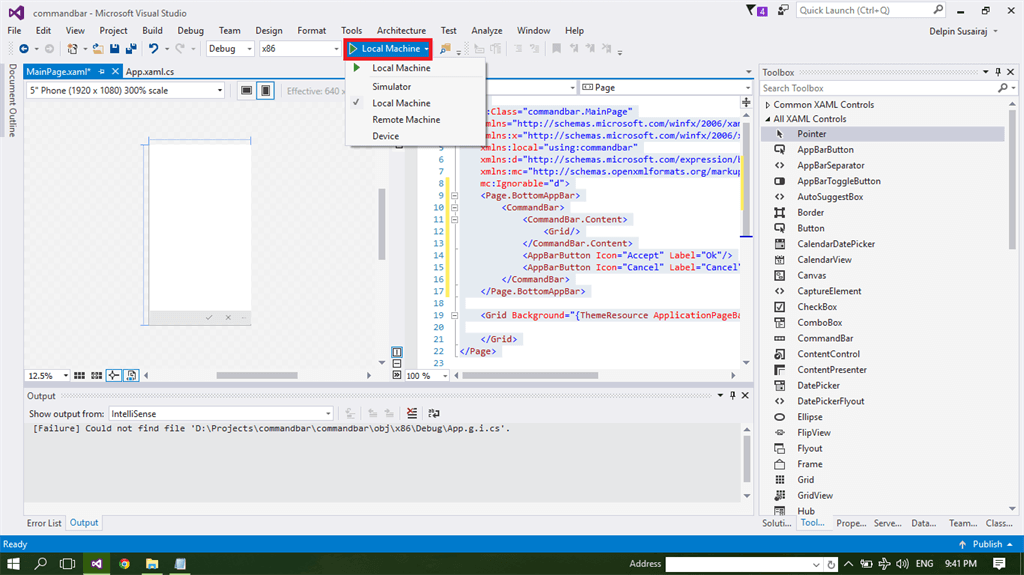Select the CheckBox control in Toolbox
Screen dimensions: 1024x575
click(x=816, y=307)
